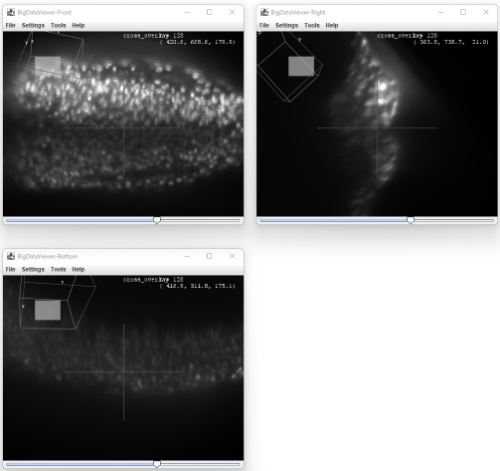The height and width of the screenshot is (471, 500).
Task: Open File menu in BigDataViewer-Front
Action: tap(10, 25)
